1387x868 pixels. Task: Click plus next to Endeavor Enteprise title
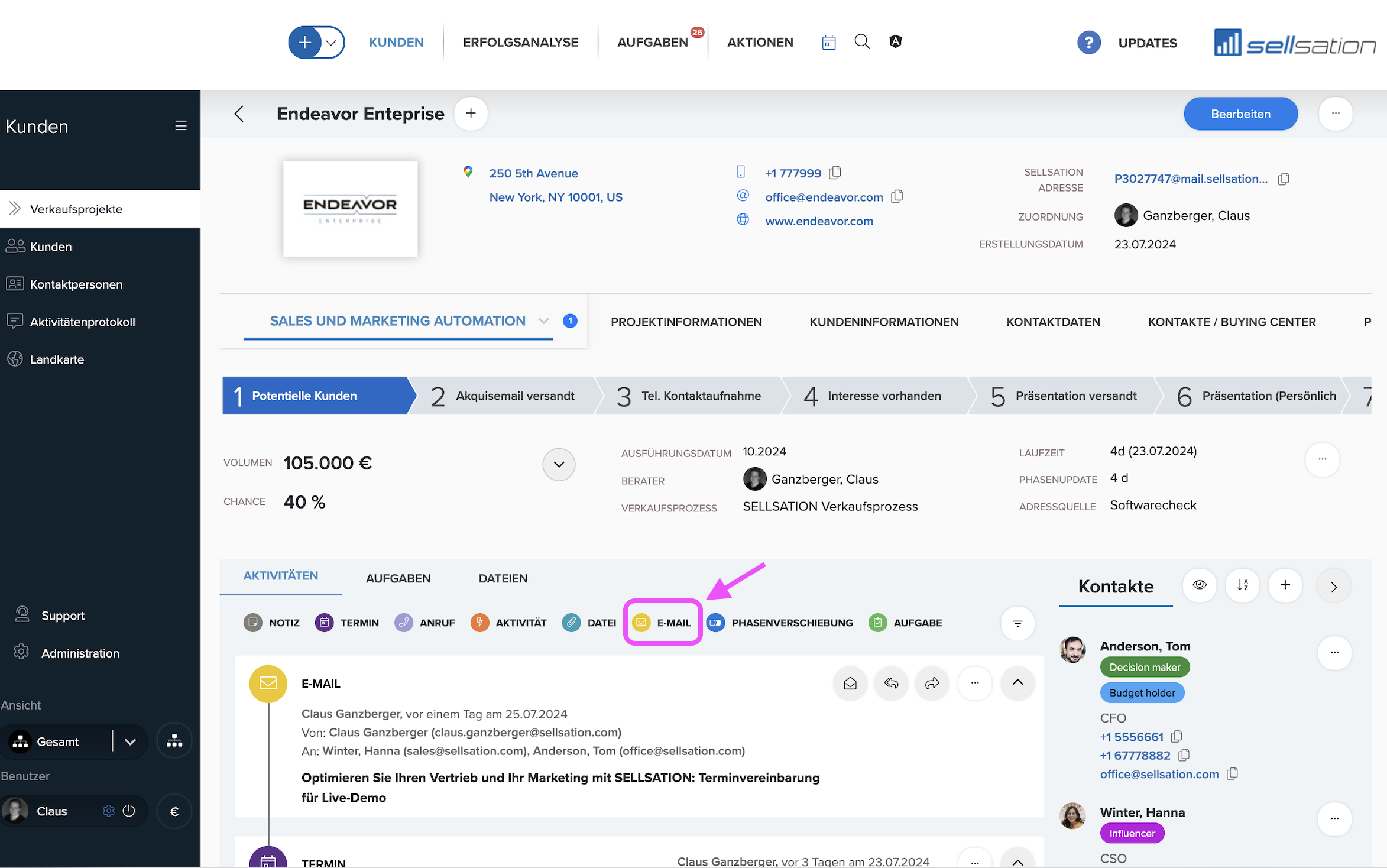(471, 114)
